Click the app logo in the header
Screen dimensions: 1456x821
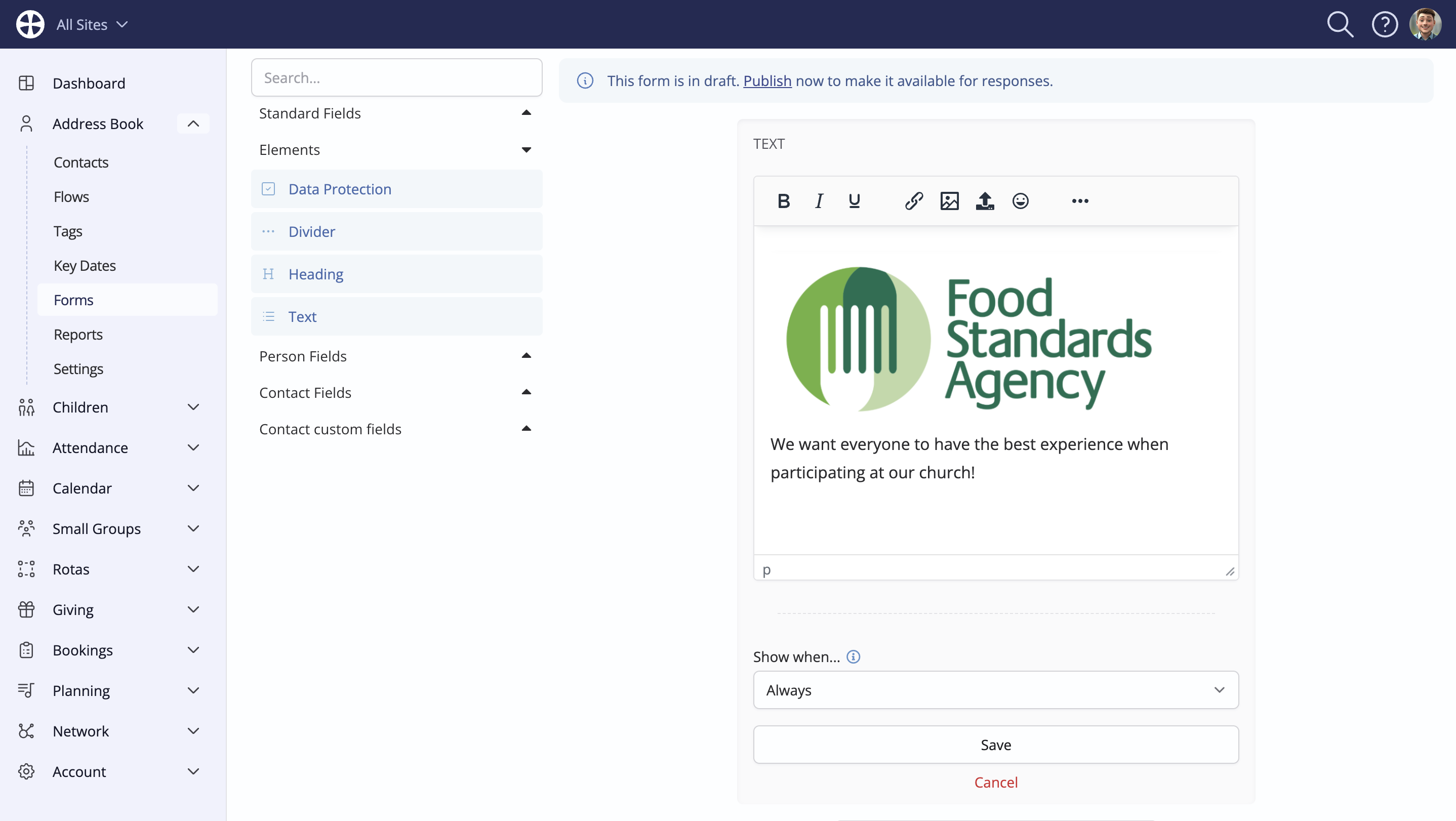[30, 24]
